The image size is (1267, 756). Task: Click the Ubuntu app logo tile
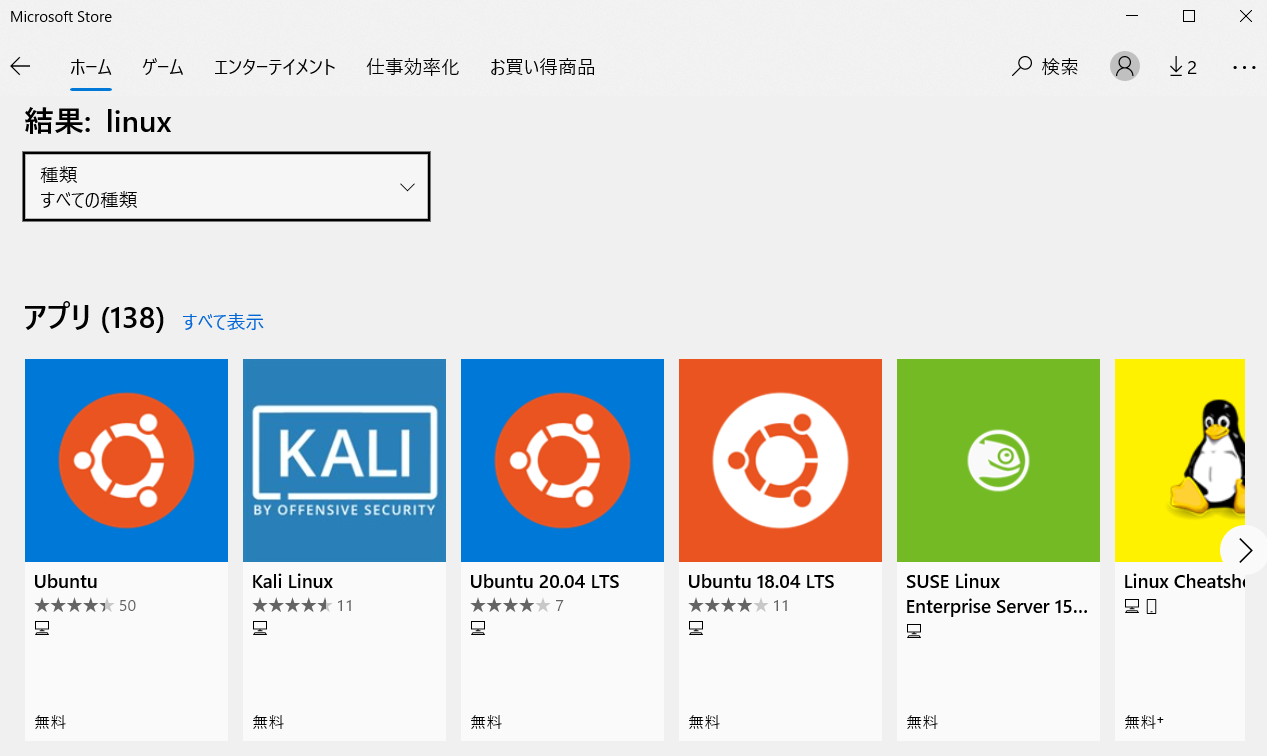(x=126, y=460)
